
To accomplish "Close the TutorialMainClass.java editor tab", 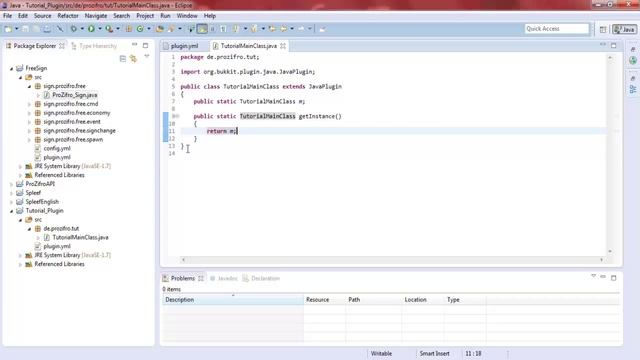I will pos(283,46).
